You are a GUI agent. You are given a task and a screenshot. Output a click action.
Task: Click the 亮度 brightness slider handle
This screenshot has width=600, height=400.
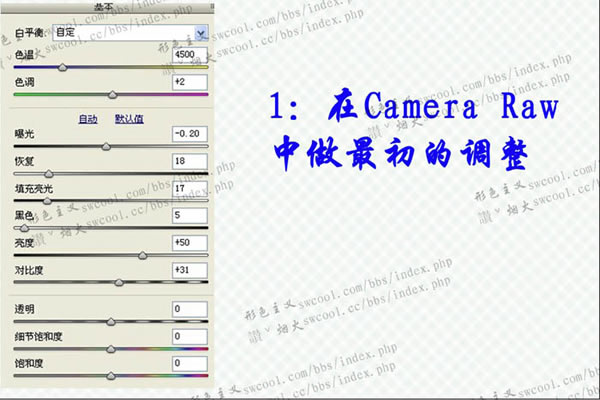click(x=142, y=255)
